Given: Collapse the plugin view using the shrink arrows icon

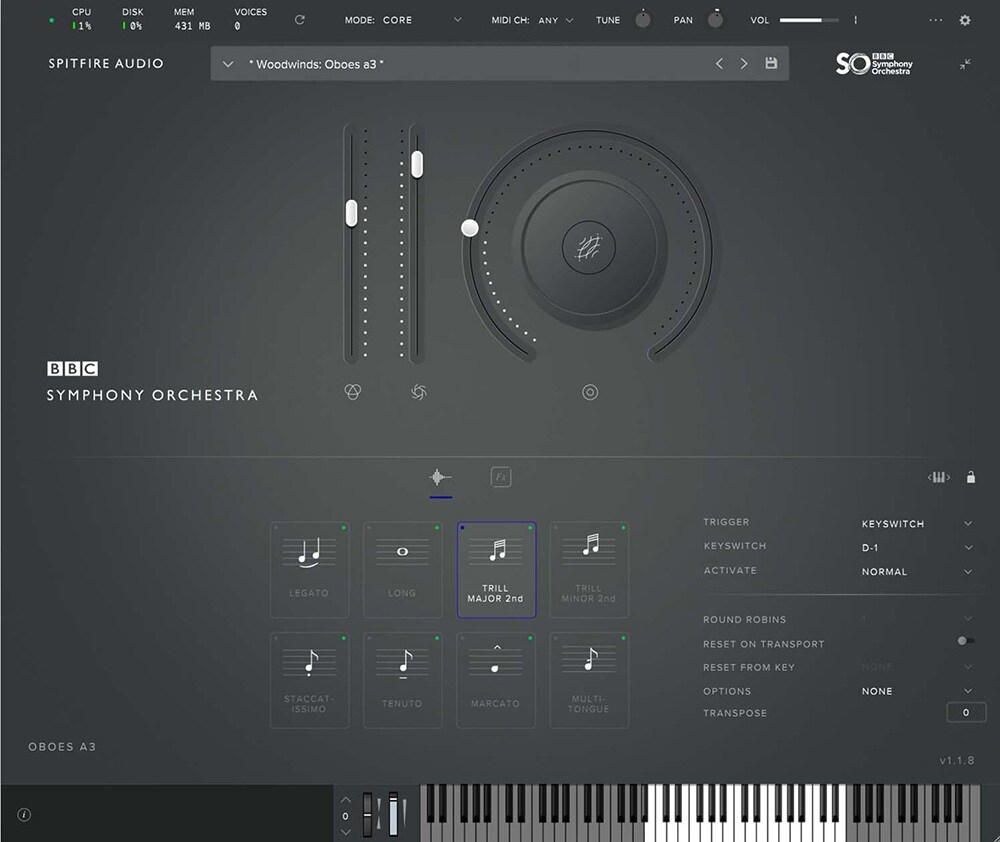Looking at the screenshot, I should tap(965, 64).
